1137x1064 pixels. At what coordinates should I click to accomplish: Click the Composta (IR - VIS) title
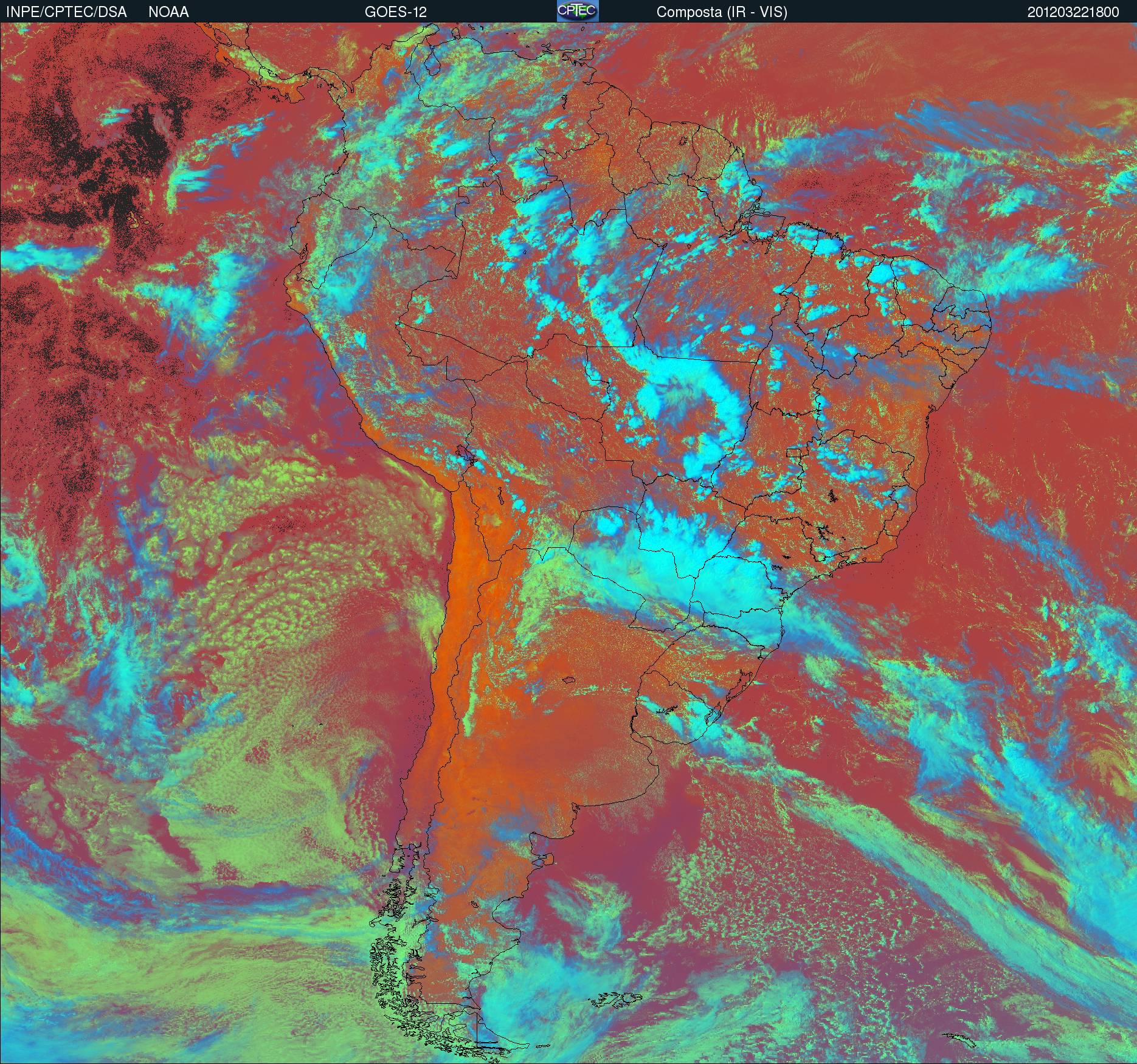722,12
